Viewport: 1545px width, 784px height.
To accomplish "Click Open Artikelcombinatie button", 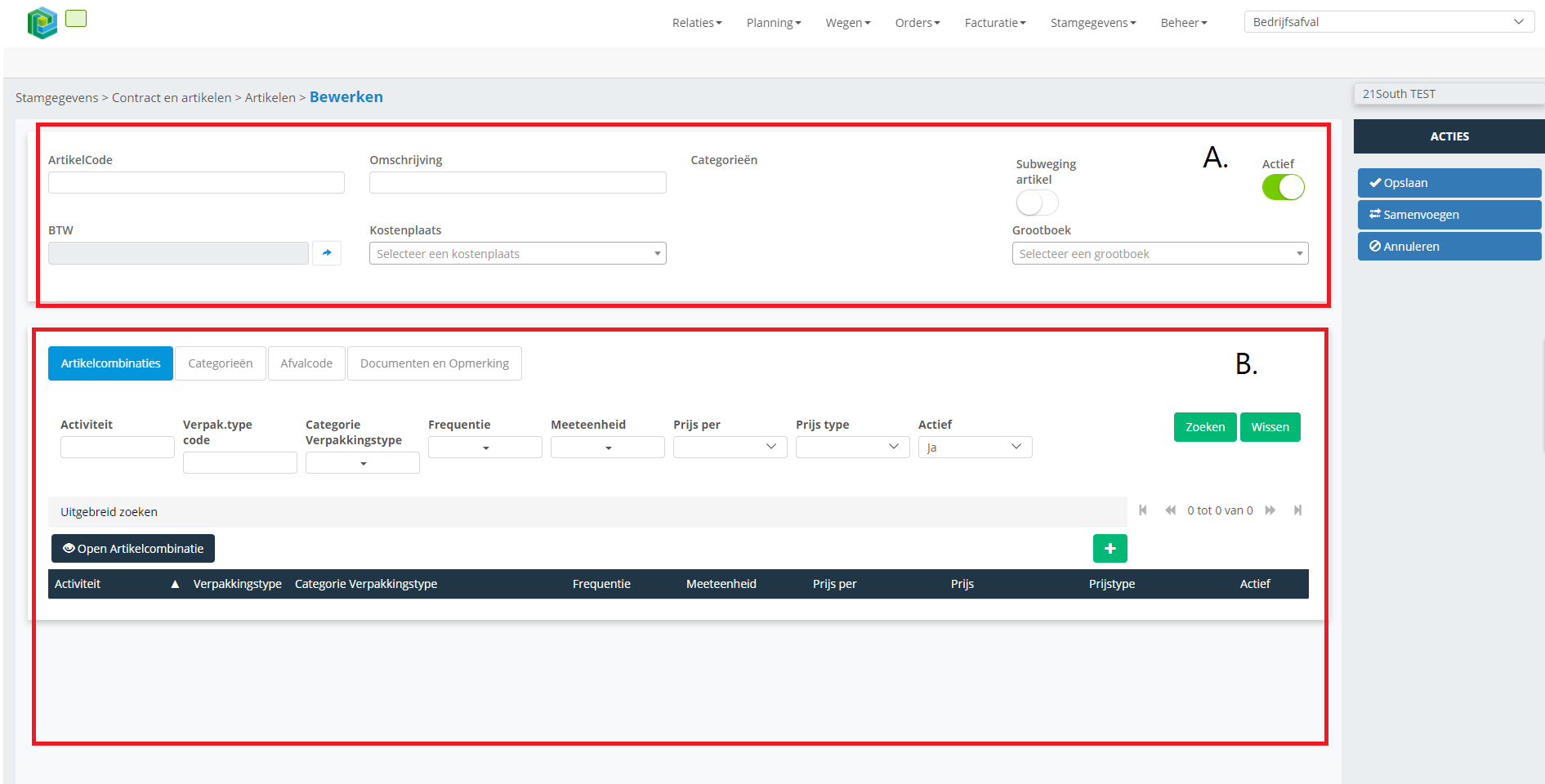I will pos(133,549).
